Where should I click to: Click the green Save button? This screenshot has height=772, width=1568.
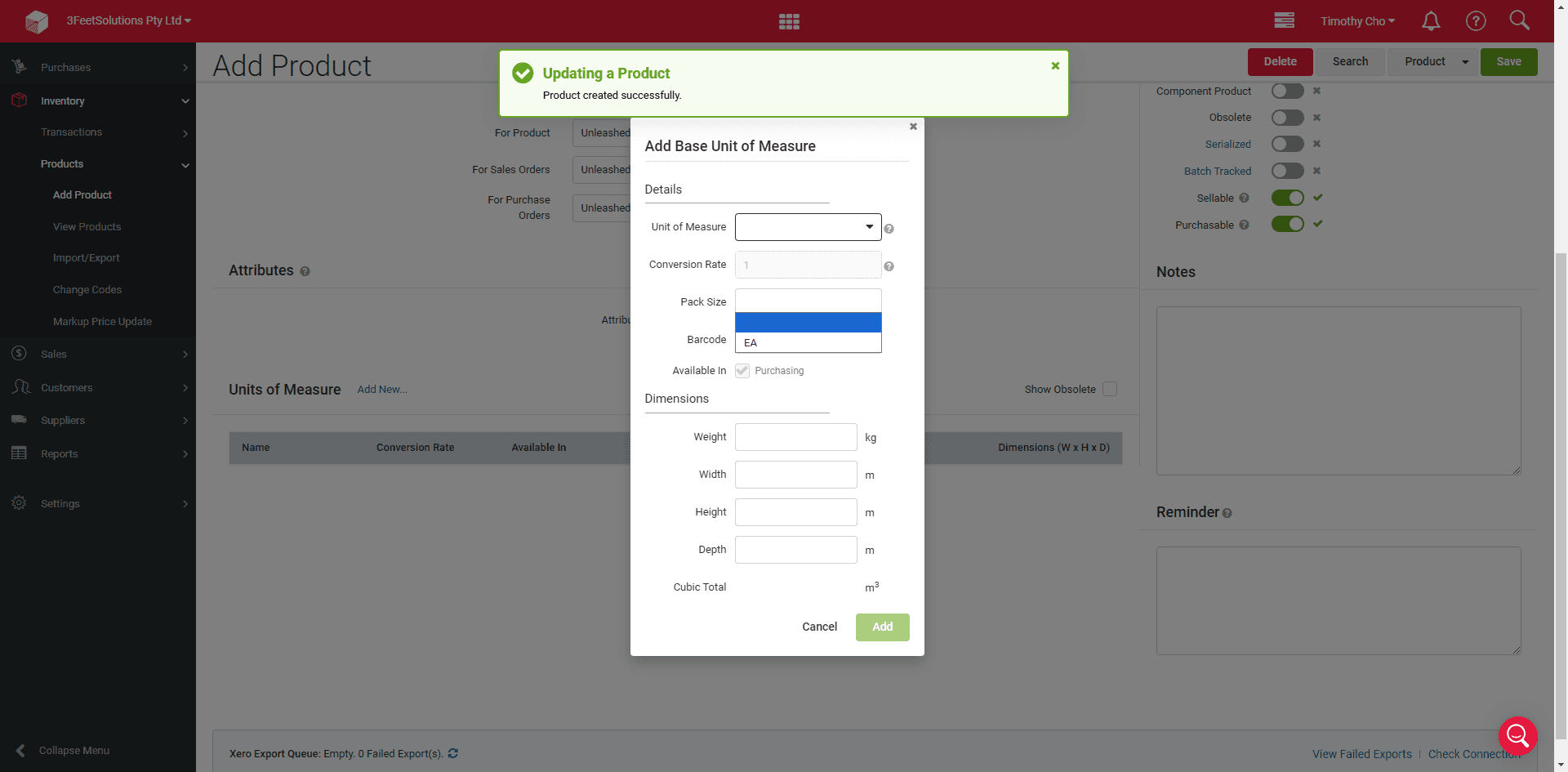tap(1509, 62)
